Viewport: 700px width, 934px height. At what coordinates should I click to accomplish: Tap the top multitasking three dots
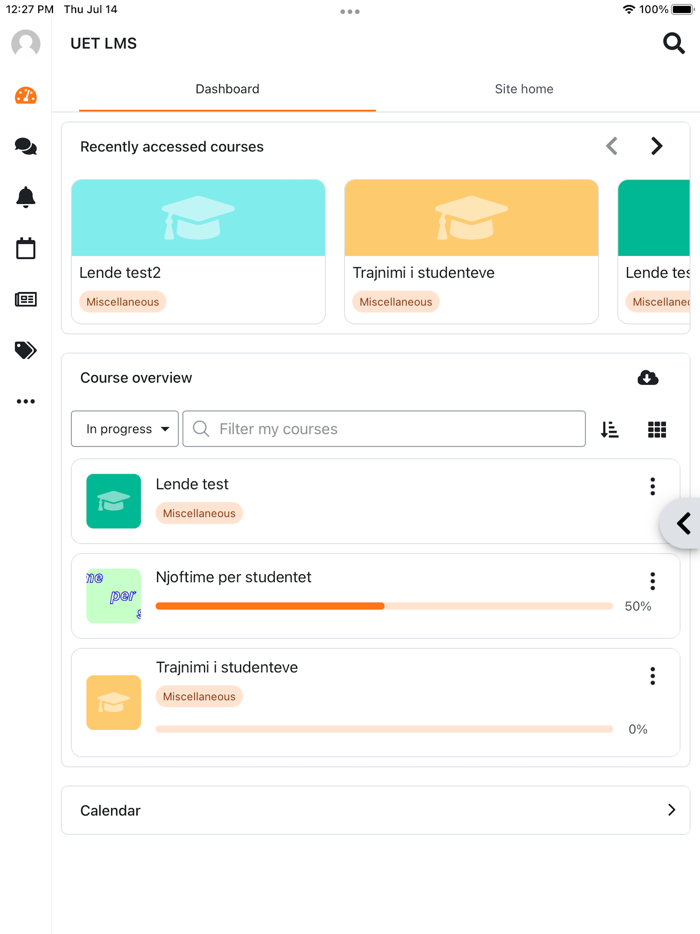pyautogui.click(x=350, y=11)
